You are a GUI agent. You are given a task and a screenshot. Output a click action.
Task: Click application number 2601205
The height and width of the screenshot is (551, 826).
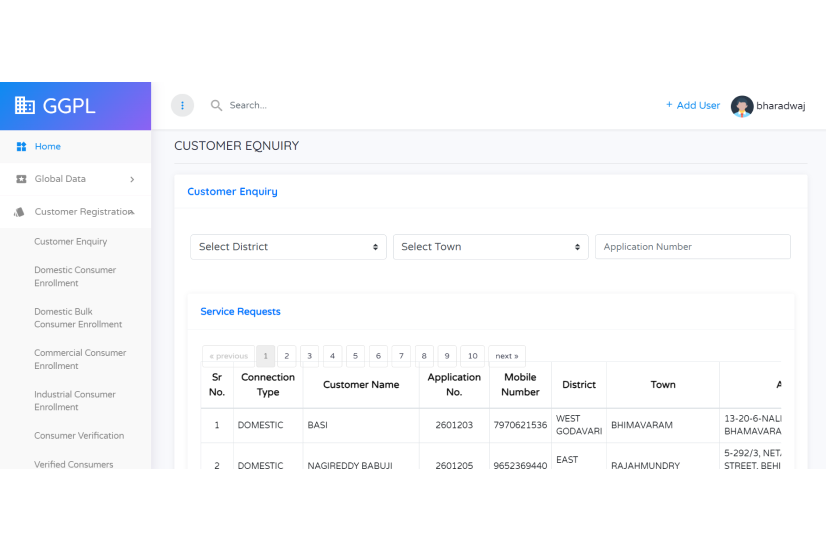pos(454,465)
